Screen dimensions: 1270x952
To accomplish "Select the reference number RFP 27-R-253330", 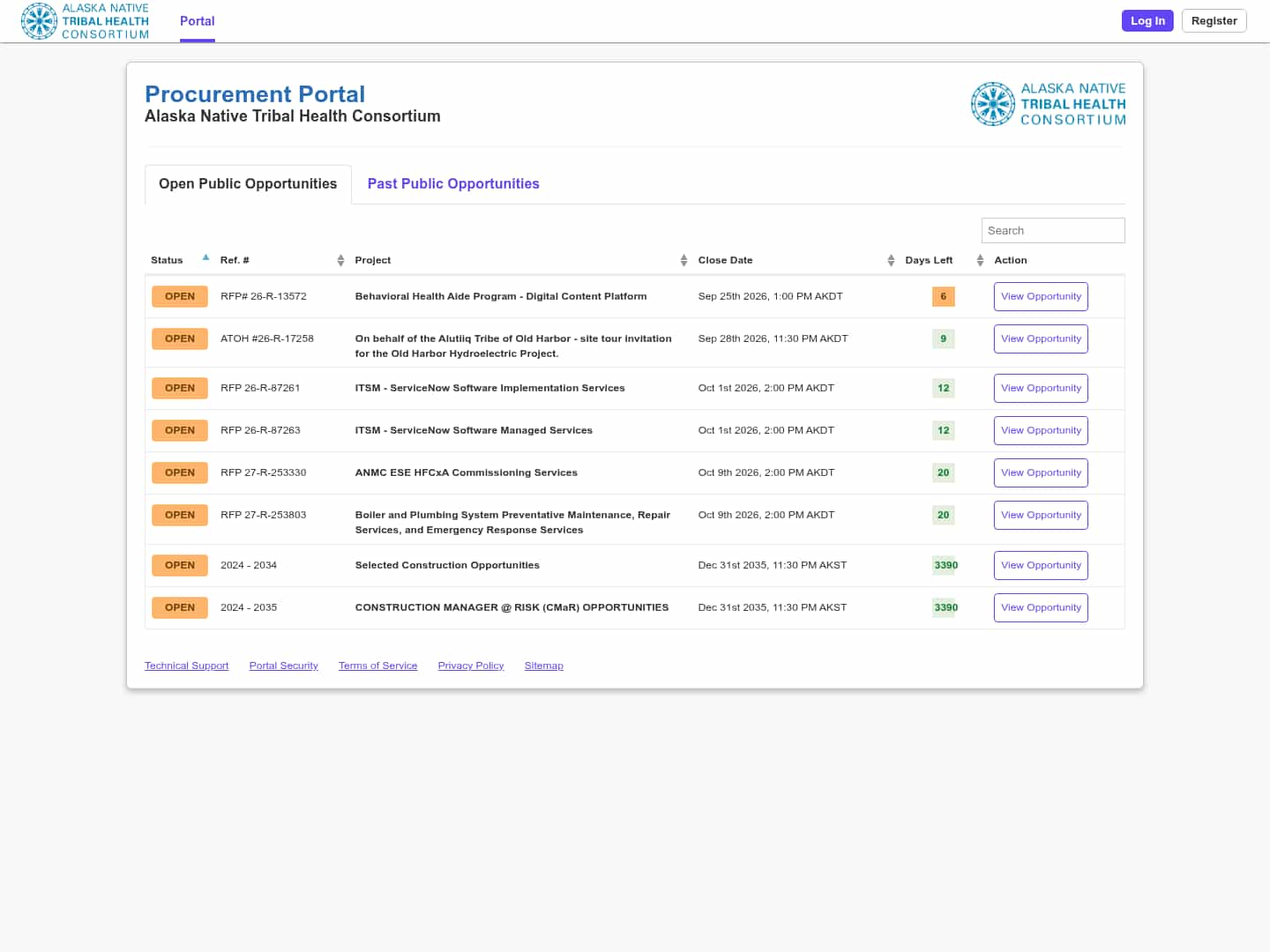I will (x=264, y=472).
